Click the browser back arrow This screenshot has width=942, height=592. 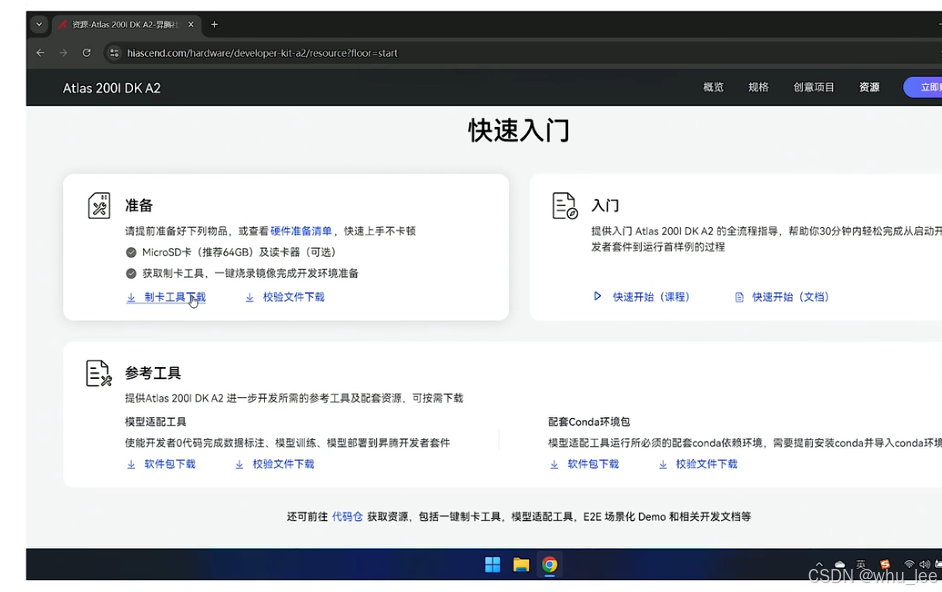pos(40,53)
